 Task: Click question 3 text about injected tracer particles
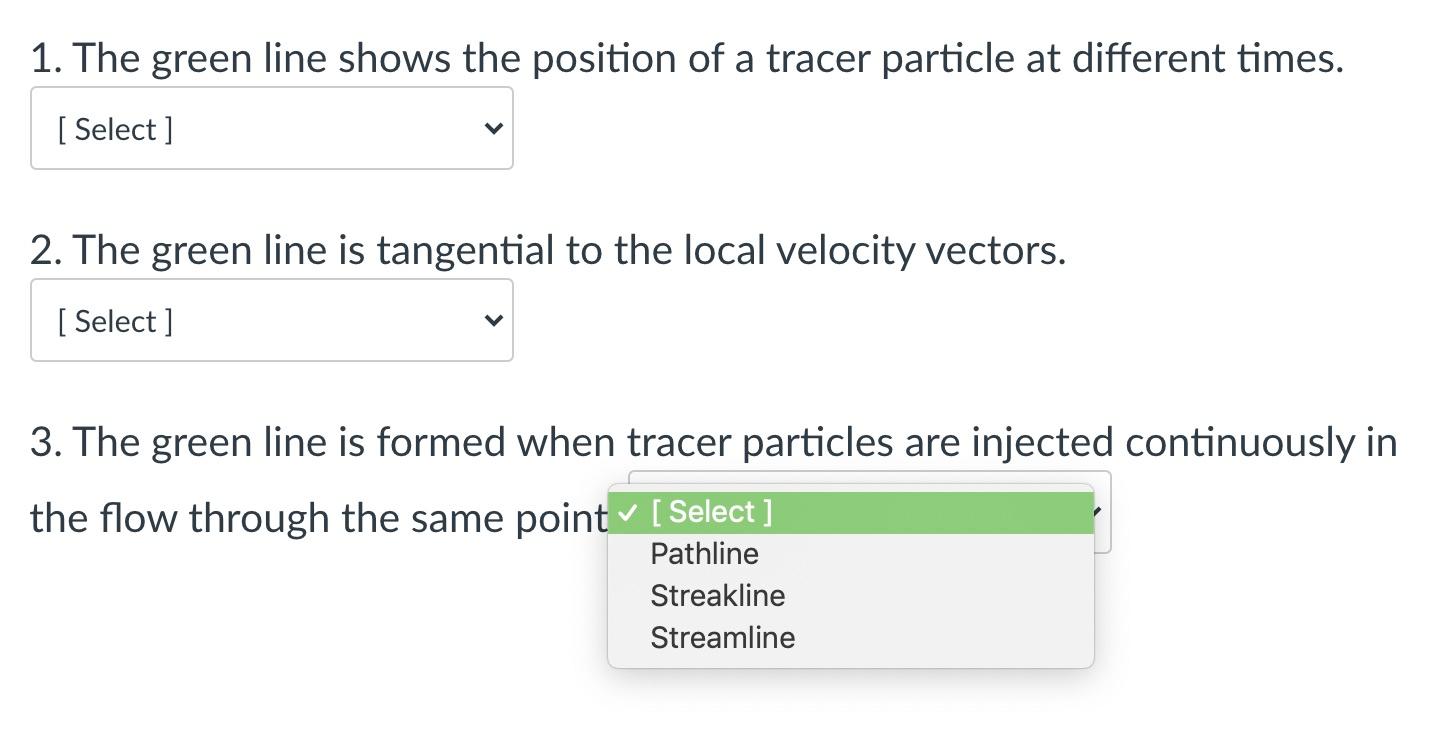(x=713, y=441)
